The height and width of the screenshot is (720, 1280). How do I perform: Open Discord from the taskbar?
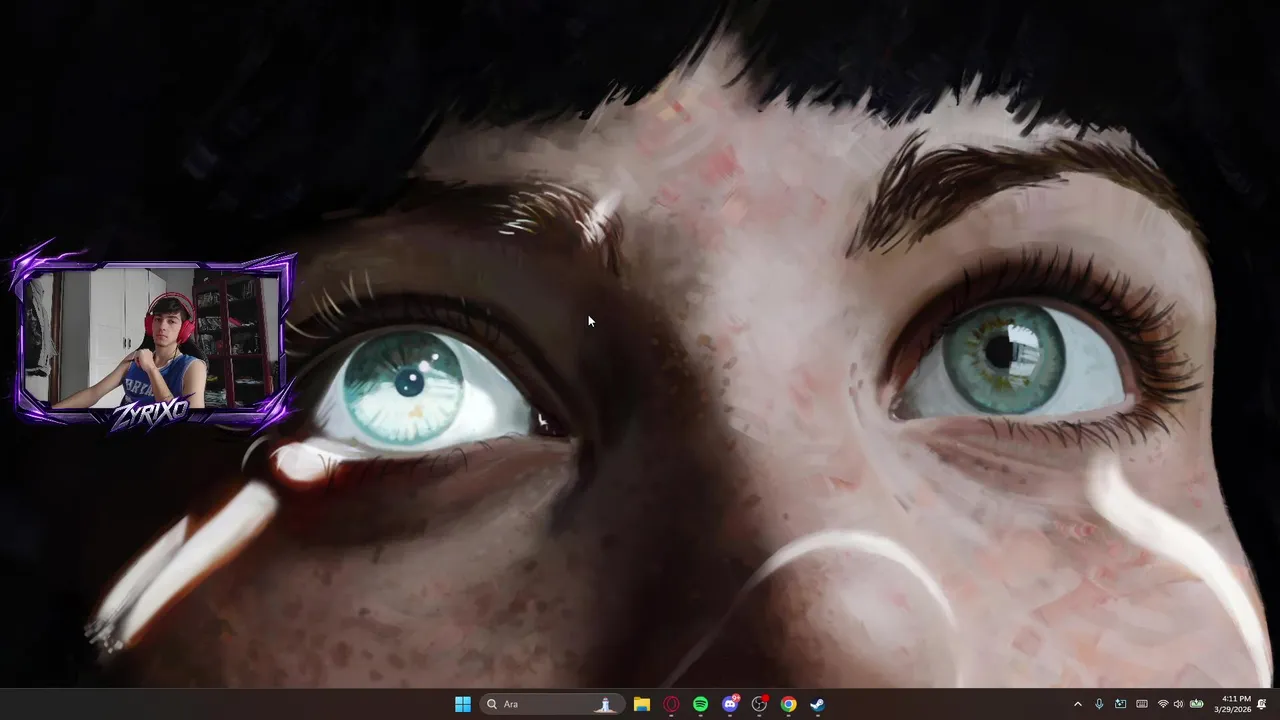coord(730,704)
